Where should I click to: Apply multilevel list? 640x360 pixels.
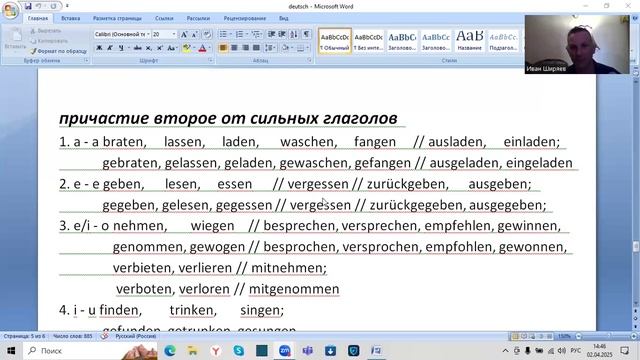(x=256, y=34)
